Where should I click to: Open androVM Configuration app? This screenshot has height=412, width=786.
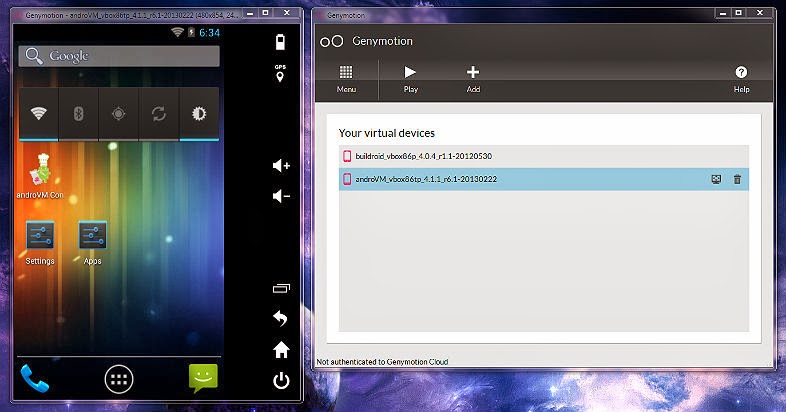40,176
